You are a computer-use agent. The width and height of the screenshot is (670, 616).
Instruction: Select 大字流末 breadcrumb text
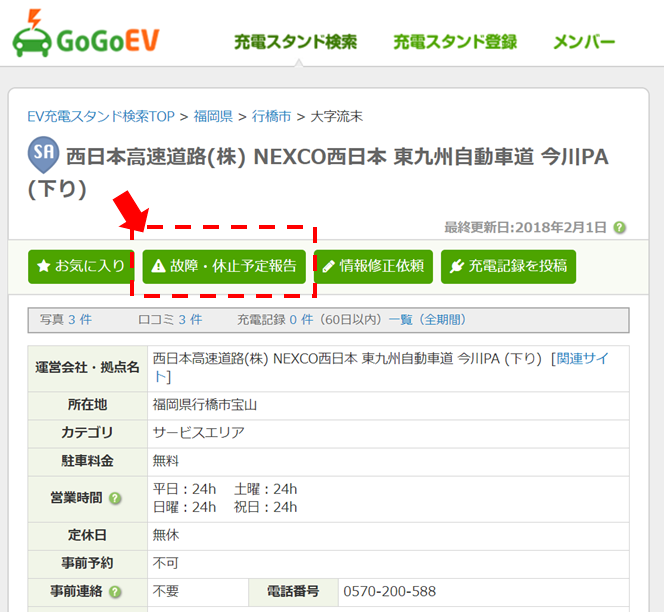[x=337, y=116]
